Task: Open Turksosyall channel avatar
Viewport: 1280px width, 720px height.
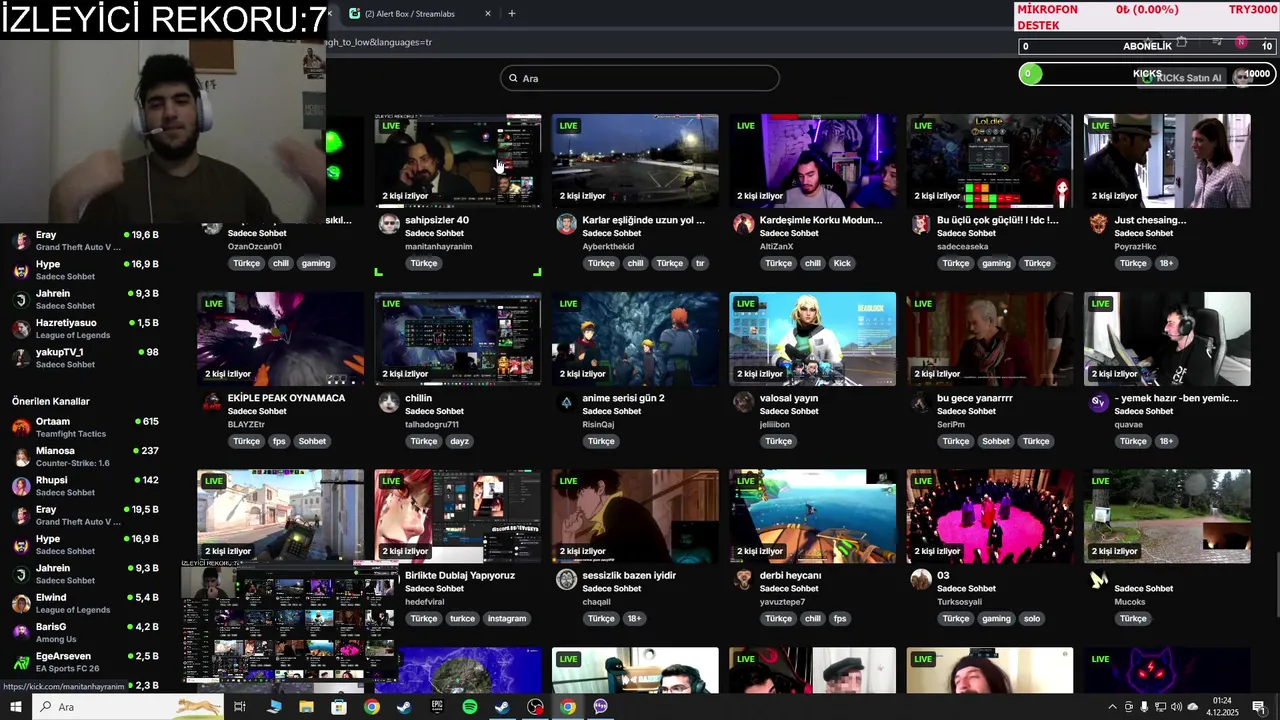Action: pos(921,579)
